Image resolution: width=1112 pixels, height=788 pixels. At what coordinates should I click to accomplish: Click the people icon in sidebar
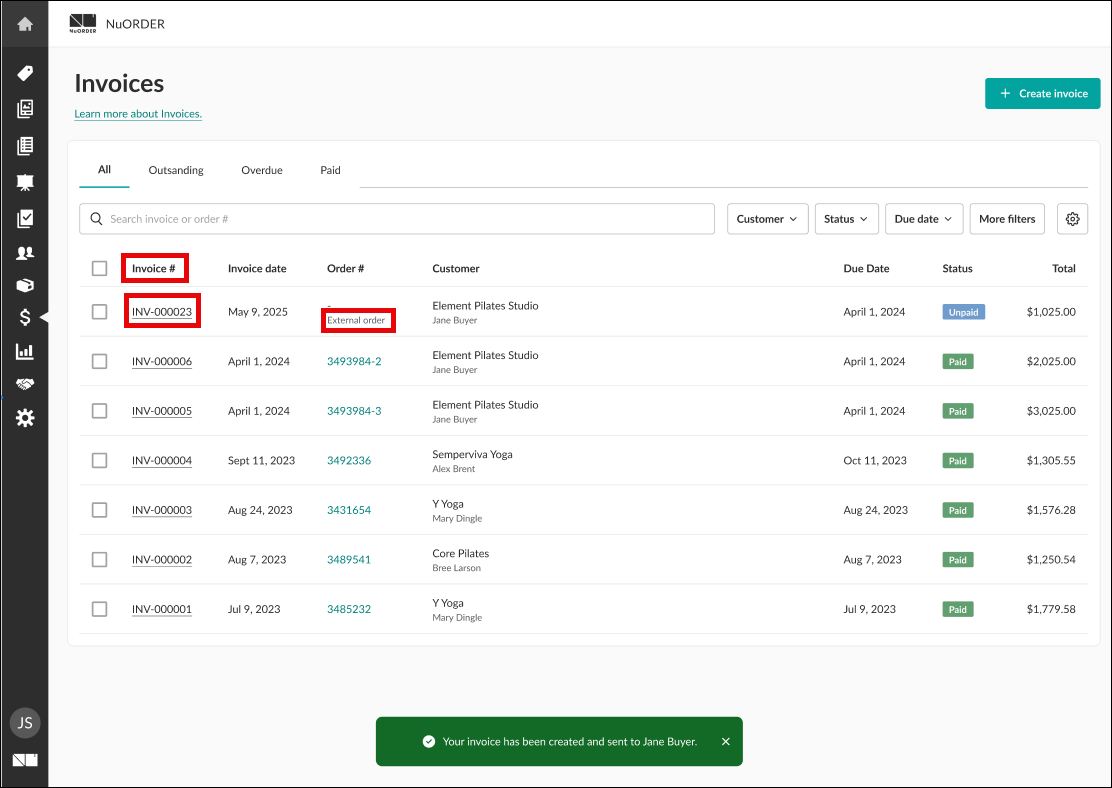pos(25,253)
